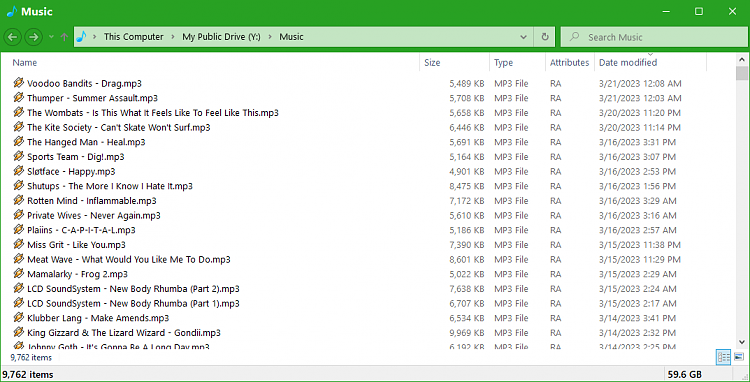Click the Back navigation arrow

(13, 37)
